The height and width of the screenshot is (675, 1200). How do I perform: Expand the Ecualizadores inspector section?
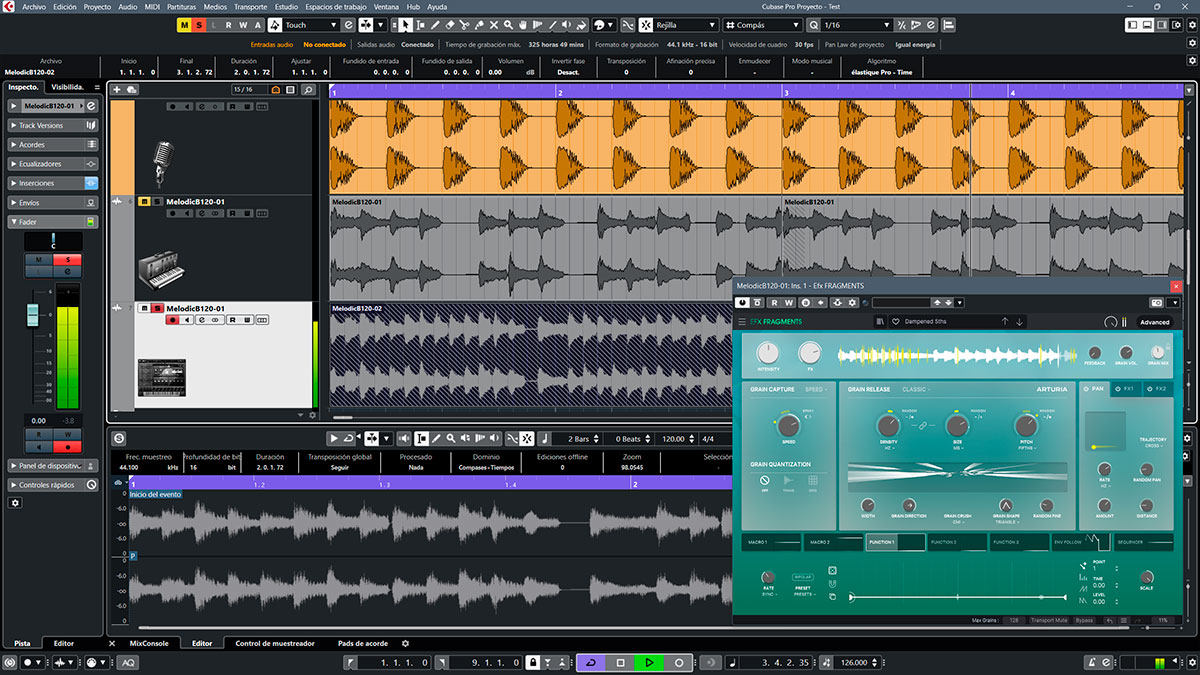[40, 164]
